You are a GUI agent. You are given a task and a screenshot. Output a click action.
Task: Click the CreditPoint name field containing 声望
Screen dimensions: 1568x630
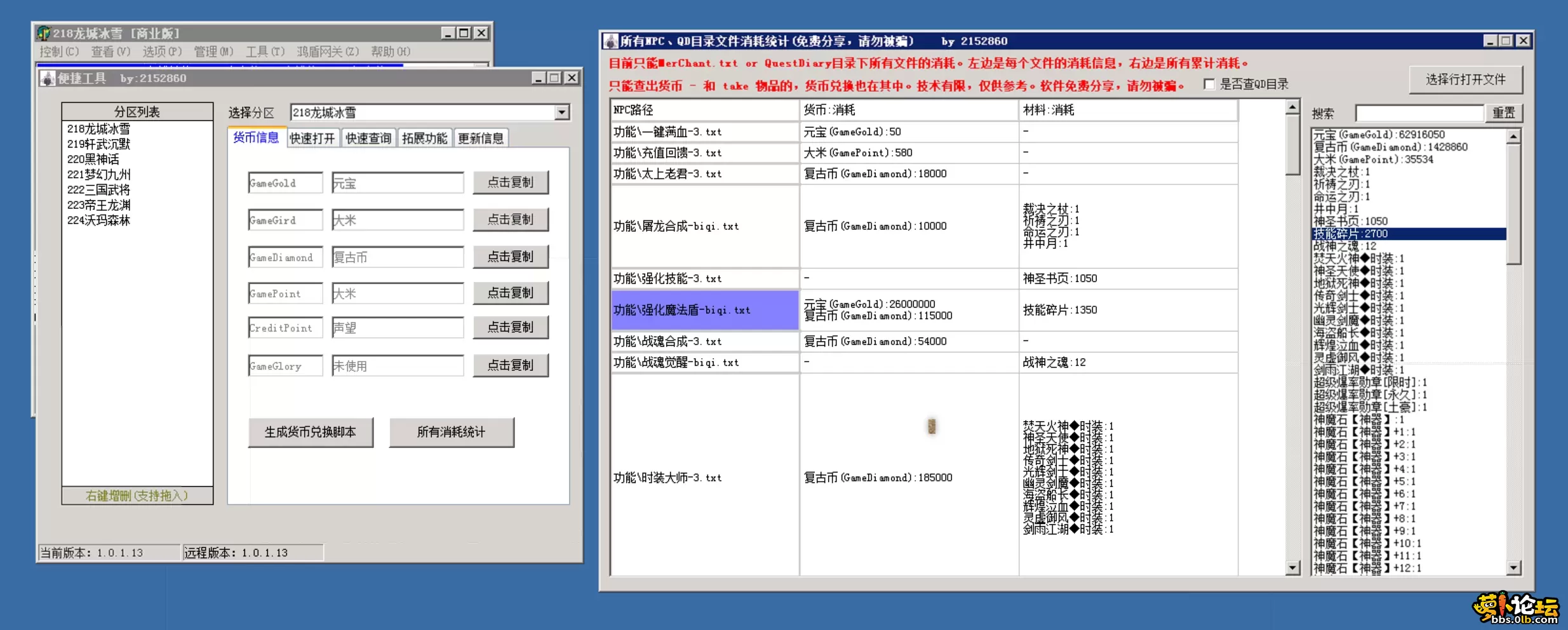click(x=398, y=328)
